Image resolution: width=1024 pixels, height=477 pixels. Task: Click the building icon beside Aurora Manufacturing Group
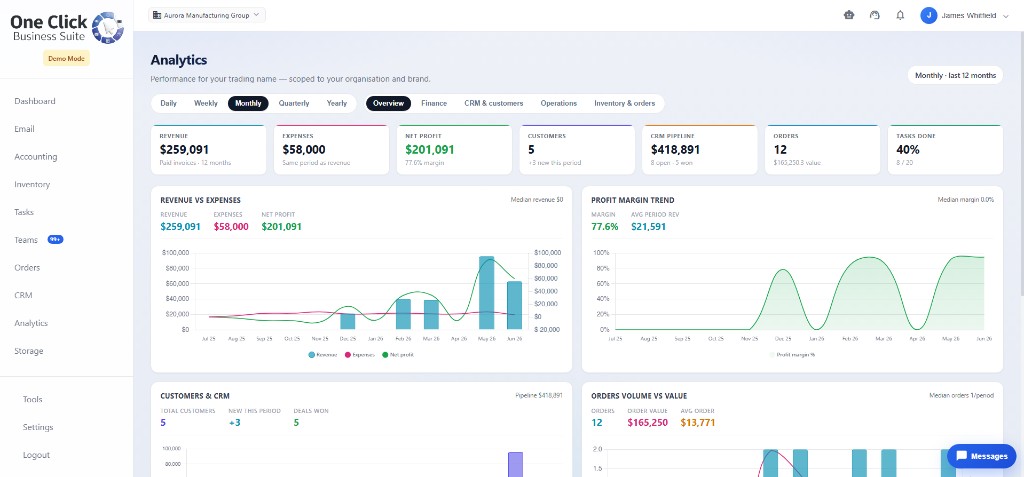pos(157,14)
